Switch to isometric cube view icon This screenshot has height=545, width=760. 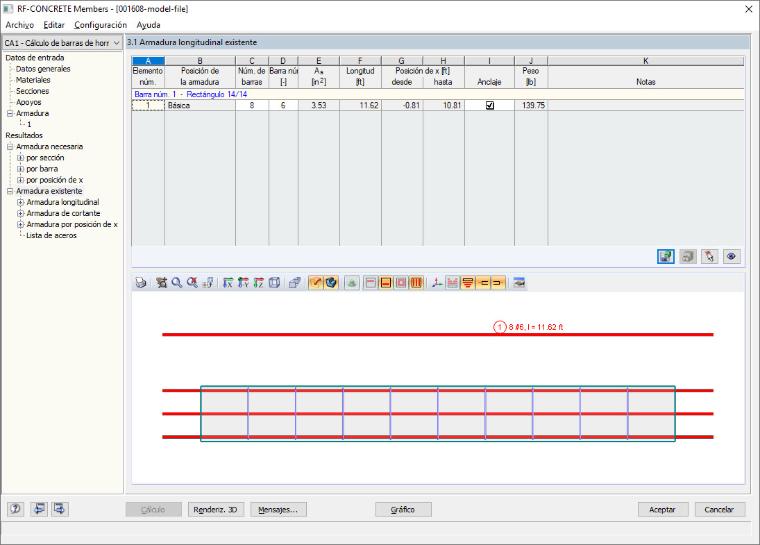(x=274, y=282)
